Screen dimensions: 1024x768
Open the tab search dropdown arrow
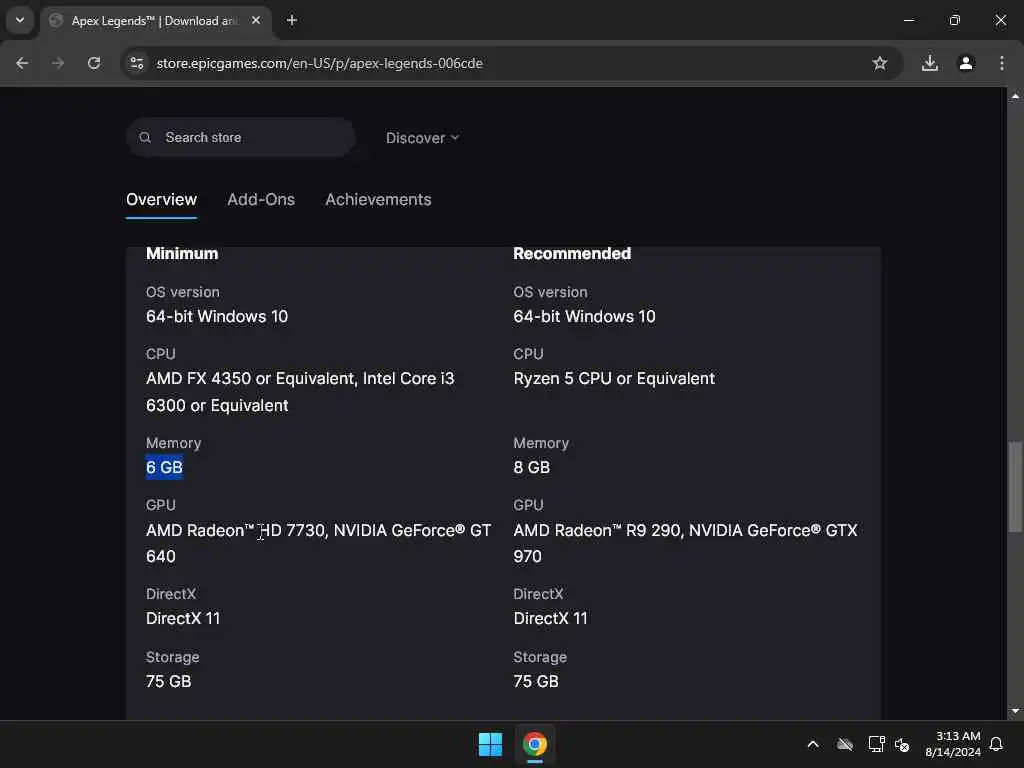[20, 20]
